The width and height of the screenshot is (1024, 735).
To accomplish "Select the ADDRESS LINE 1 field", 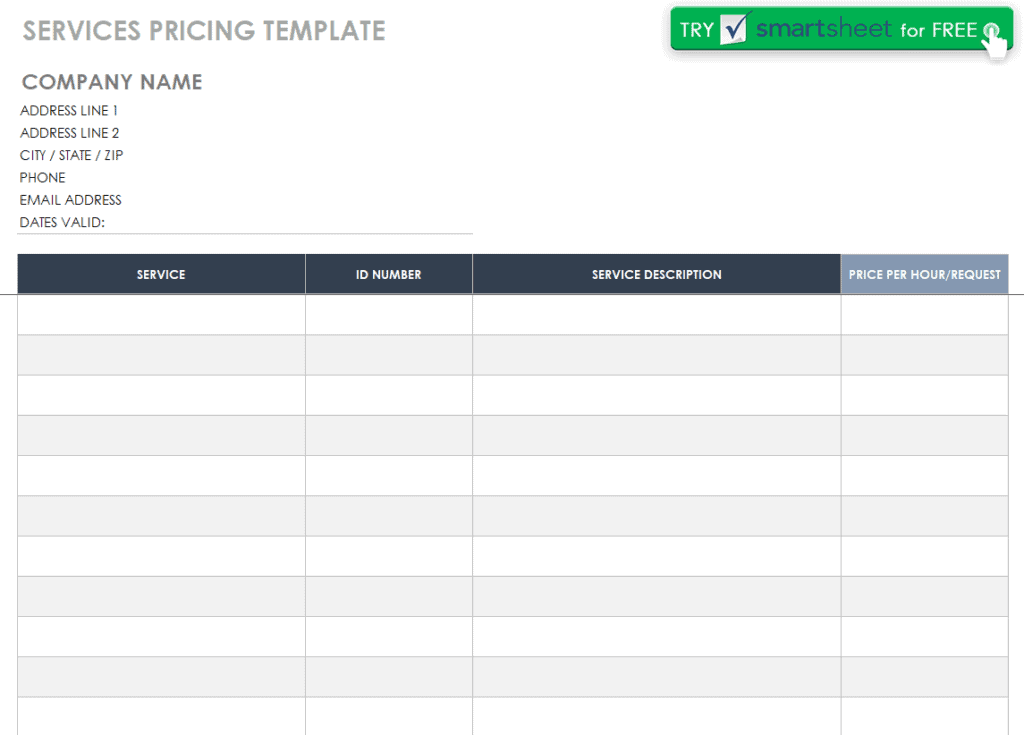I will tap(69, 110).
